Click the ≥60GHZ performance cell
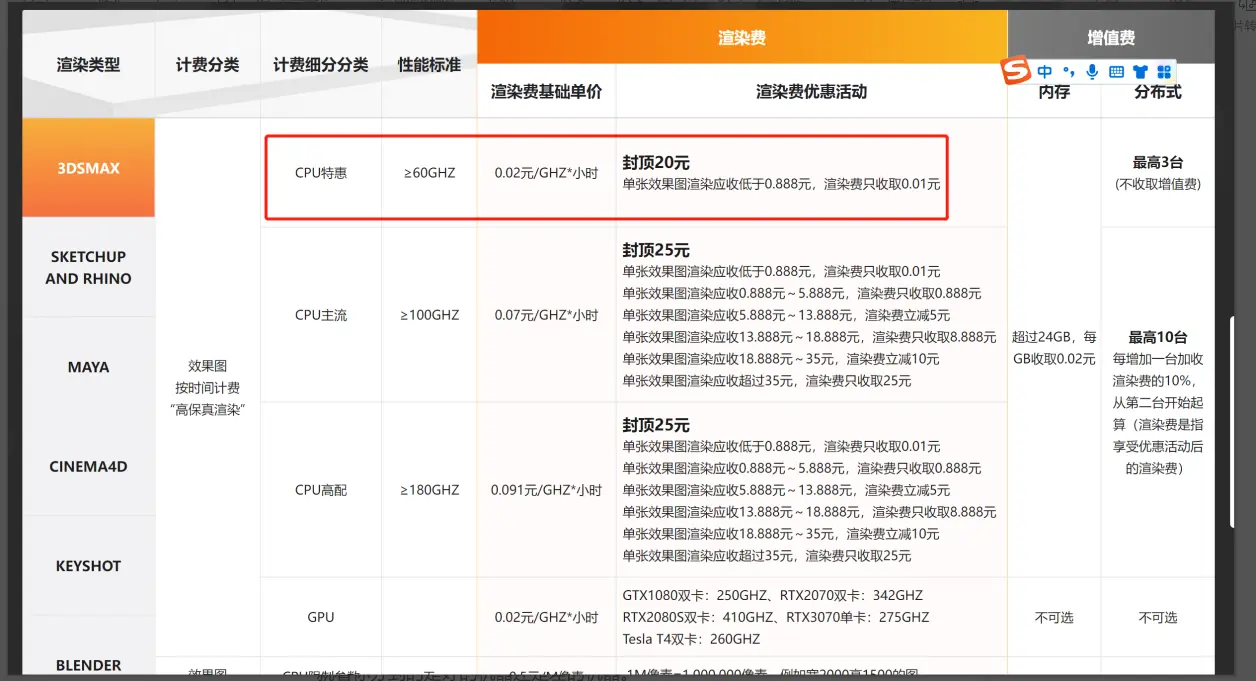The image size is (1256, 681). pos(429,172)
